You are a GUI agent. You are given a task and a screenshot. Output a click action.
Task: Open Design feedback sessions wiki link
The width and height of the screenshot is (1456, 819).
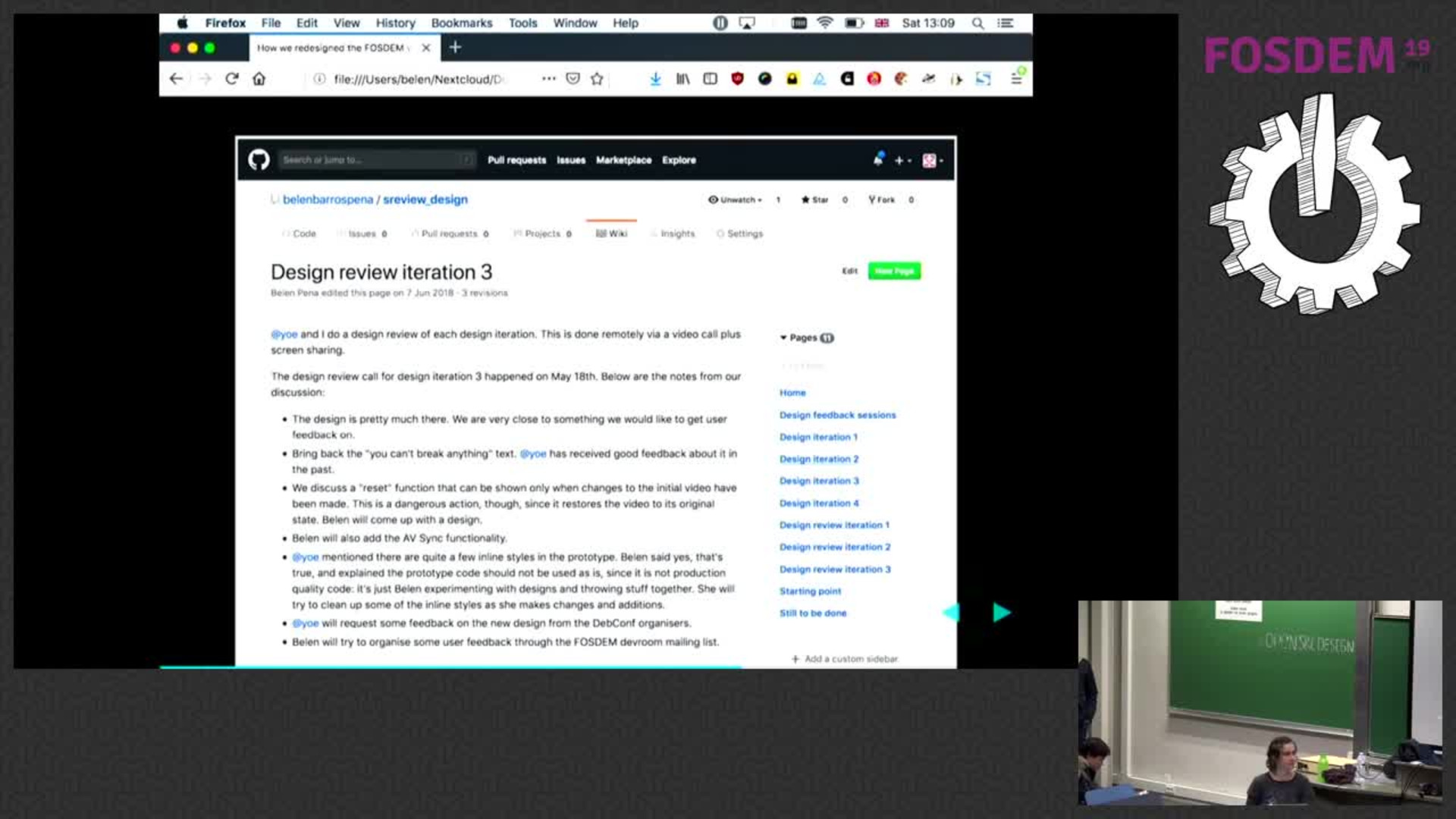tap(837, 415)
